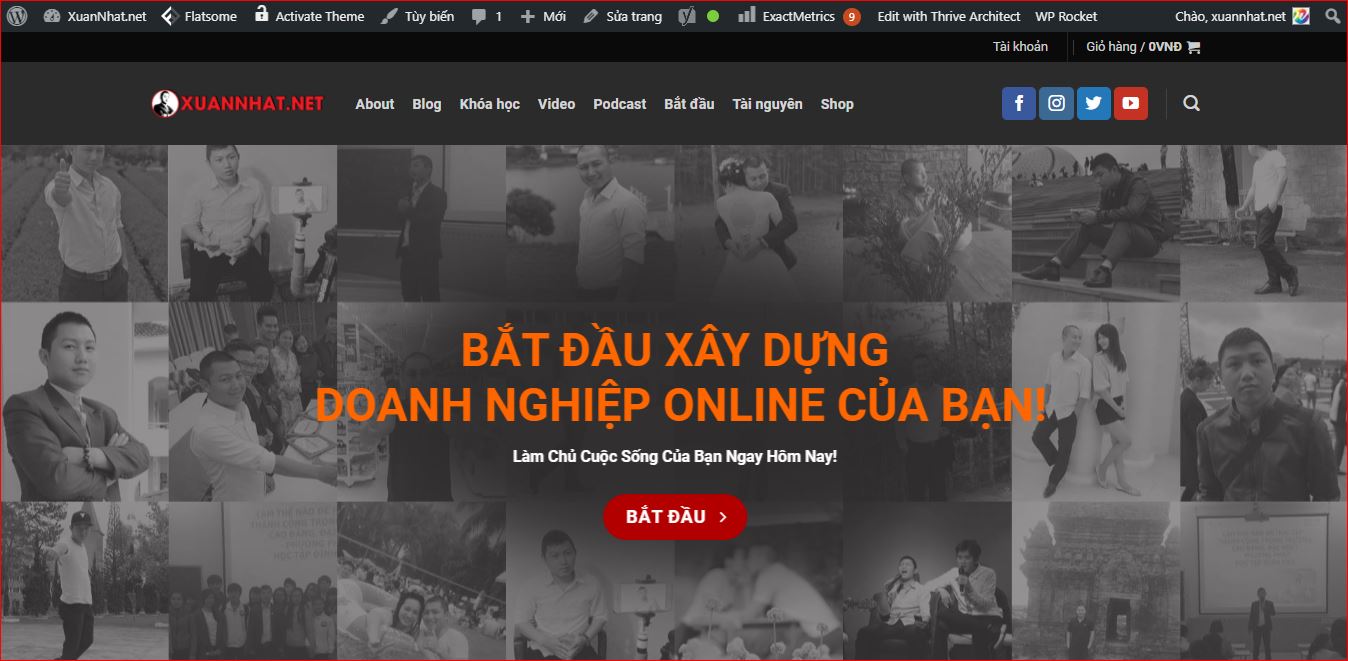
Task: Open the Instagram social icon
Action: point(1056,103)
